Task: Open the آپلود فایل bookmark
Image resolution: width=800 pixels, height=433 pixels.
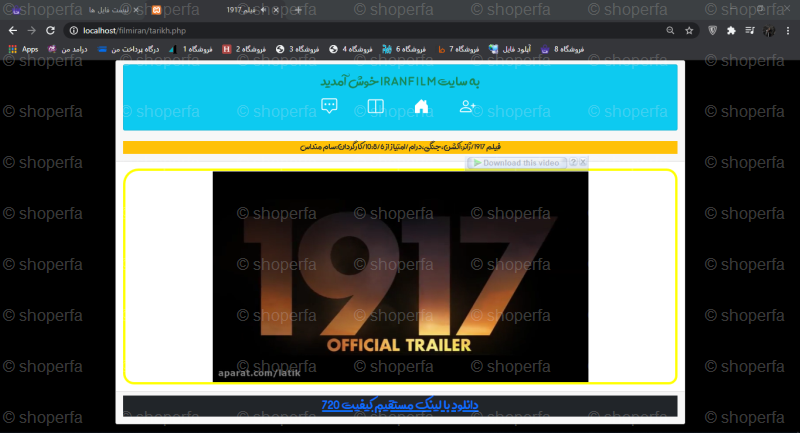Action: 510,49
